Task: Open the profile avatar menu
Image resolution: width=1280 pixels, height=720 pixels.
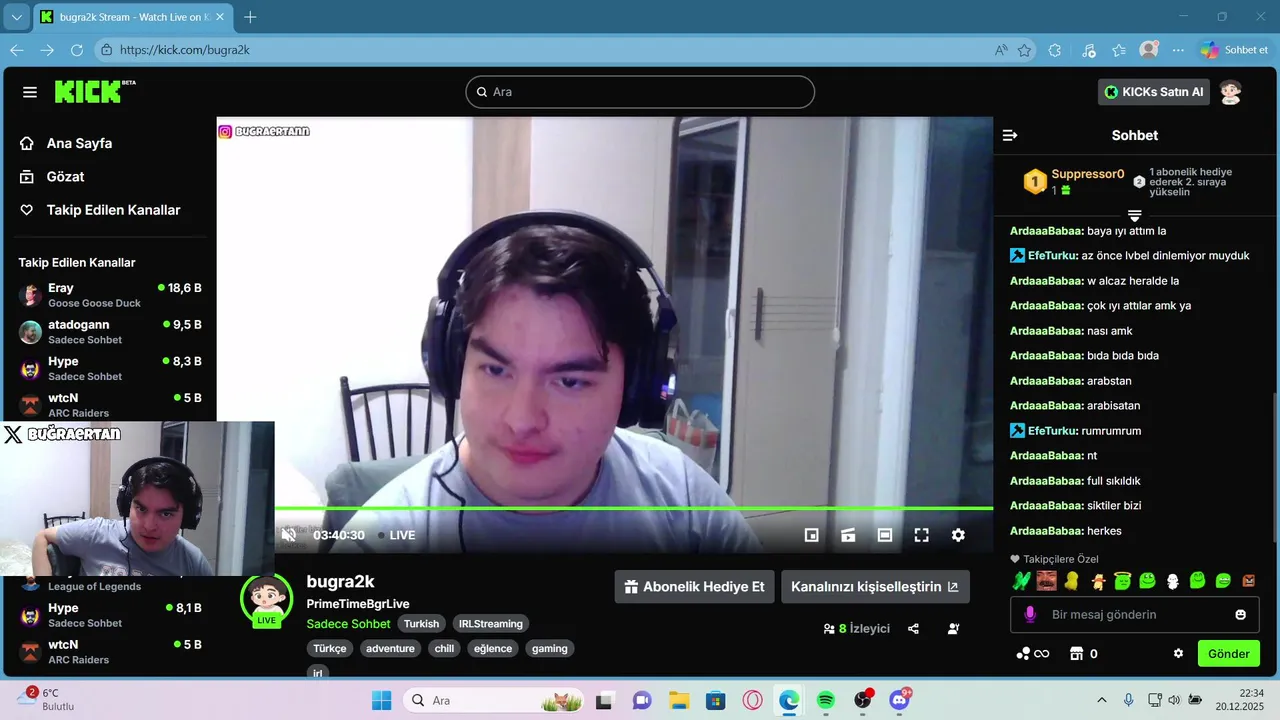Action: (x=1231, y=92)
